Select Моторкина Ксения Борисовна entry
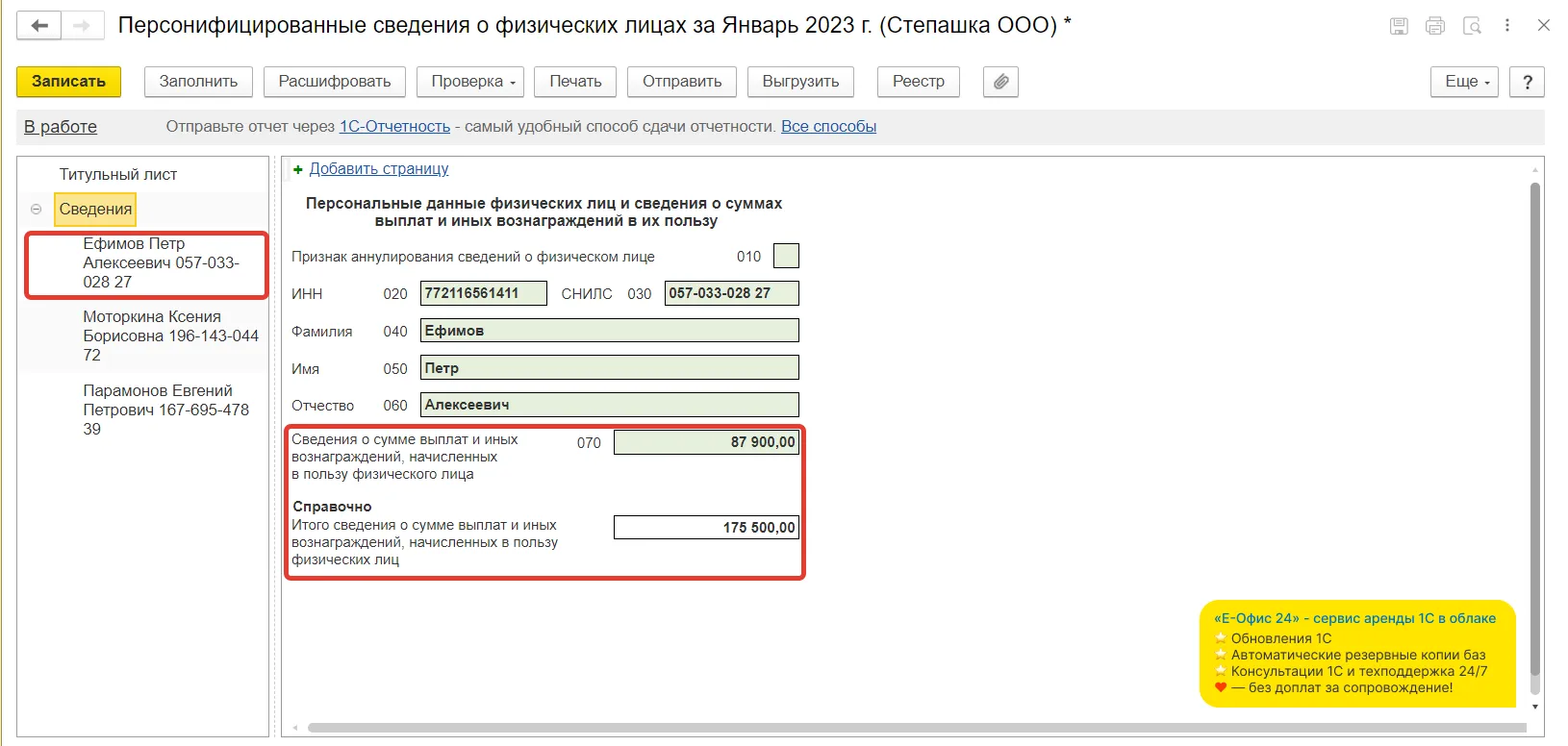The height and width of the screenshot is (746, 1568). (170, 336)
